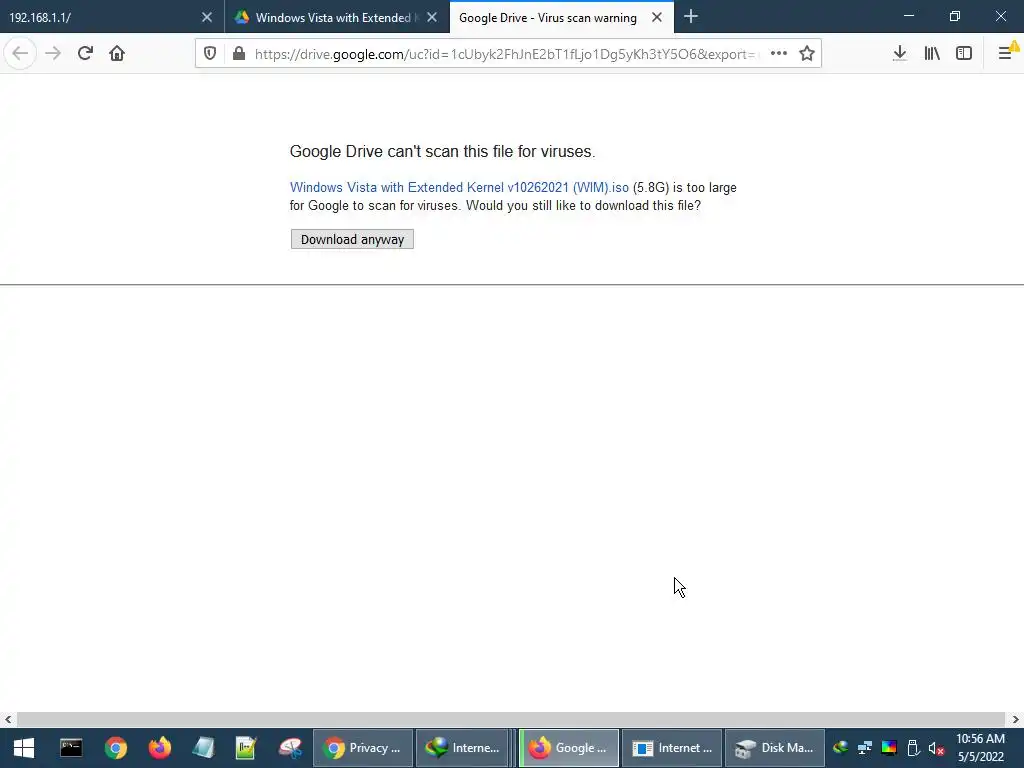Click the colorful display tray icon
The width and height of the screenshot is (1024, 768).
click(889, 748)
